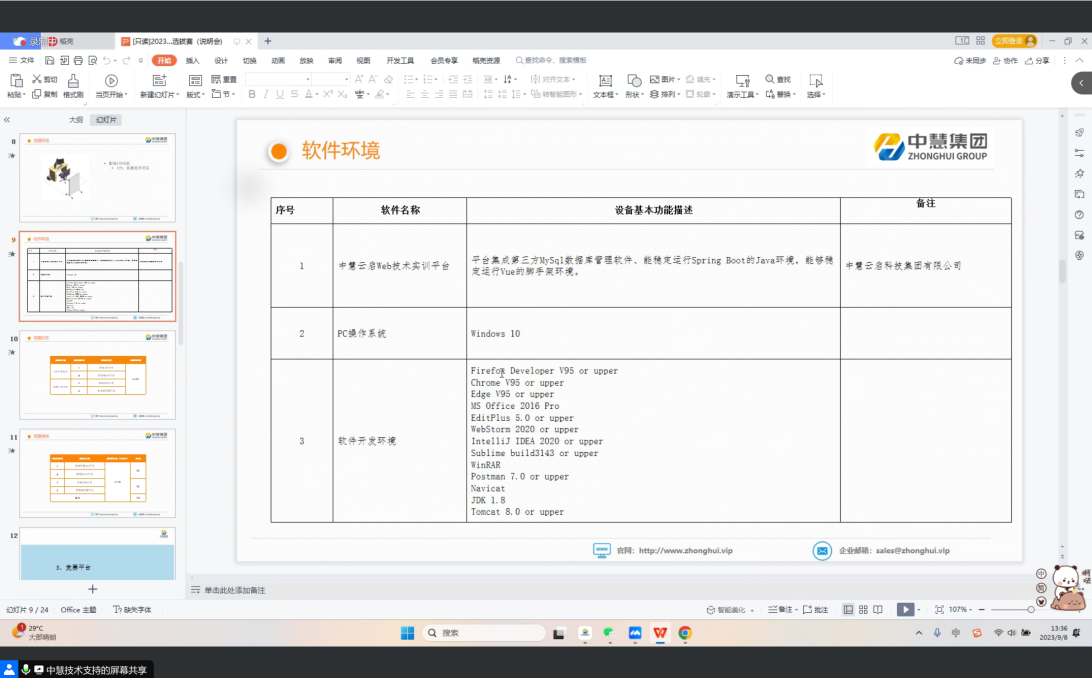Click the Cut (剪切) scissors icon
The height and width of the screenshot is (678, 1092).
37,79
